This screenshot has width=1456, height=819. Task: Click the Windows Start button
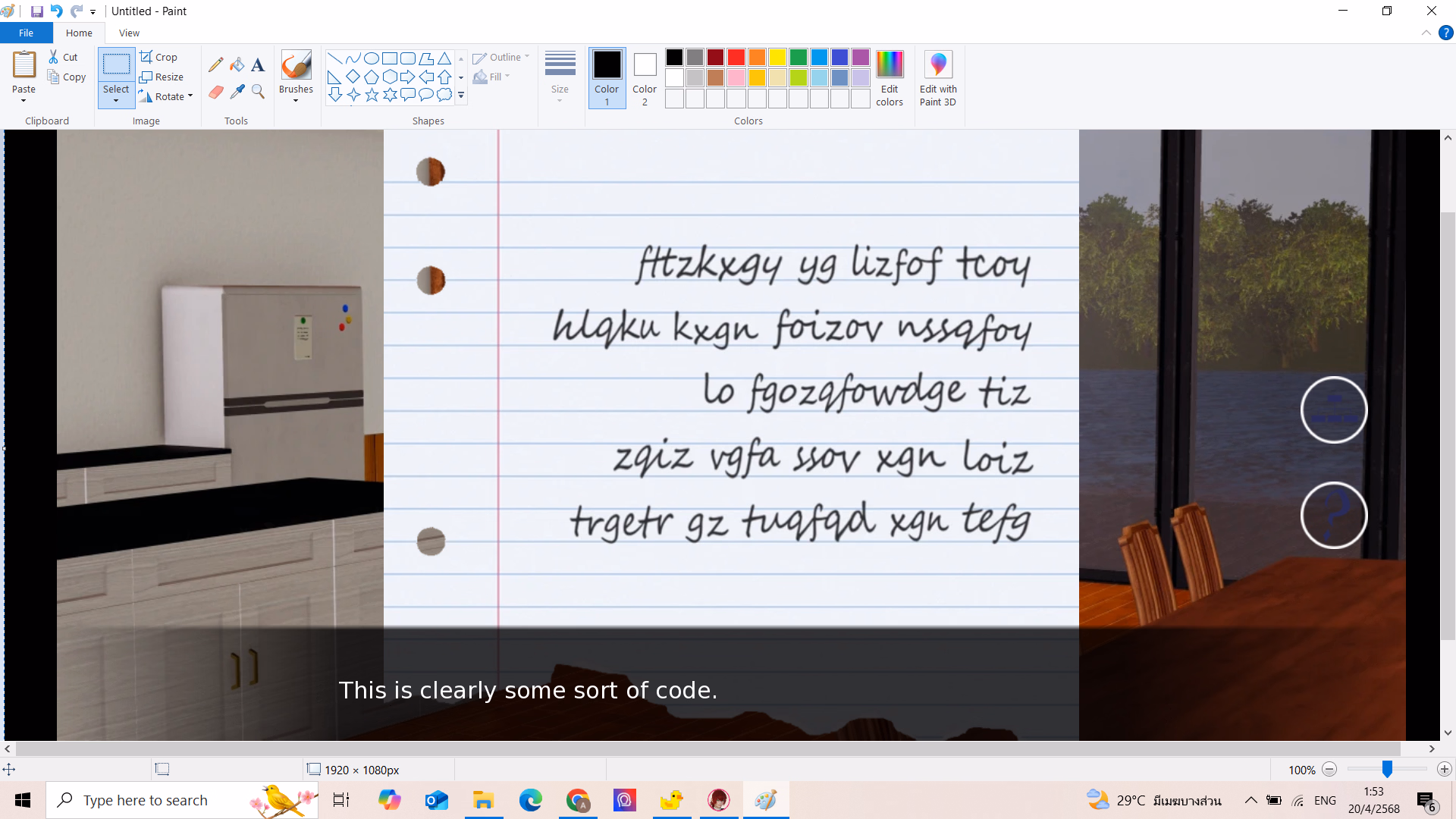pyautogui.click(x=23, y=800)
